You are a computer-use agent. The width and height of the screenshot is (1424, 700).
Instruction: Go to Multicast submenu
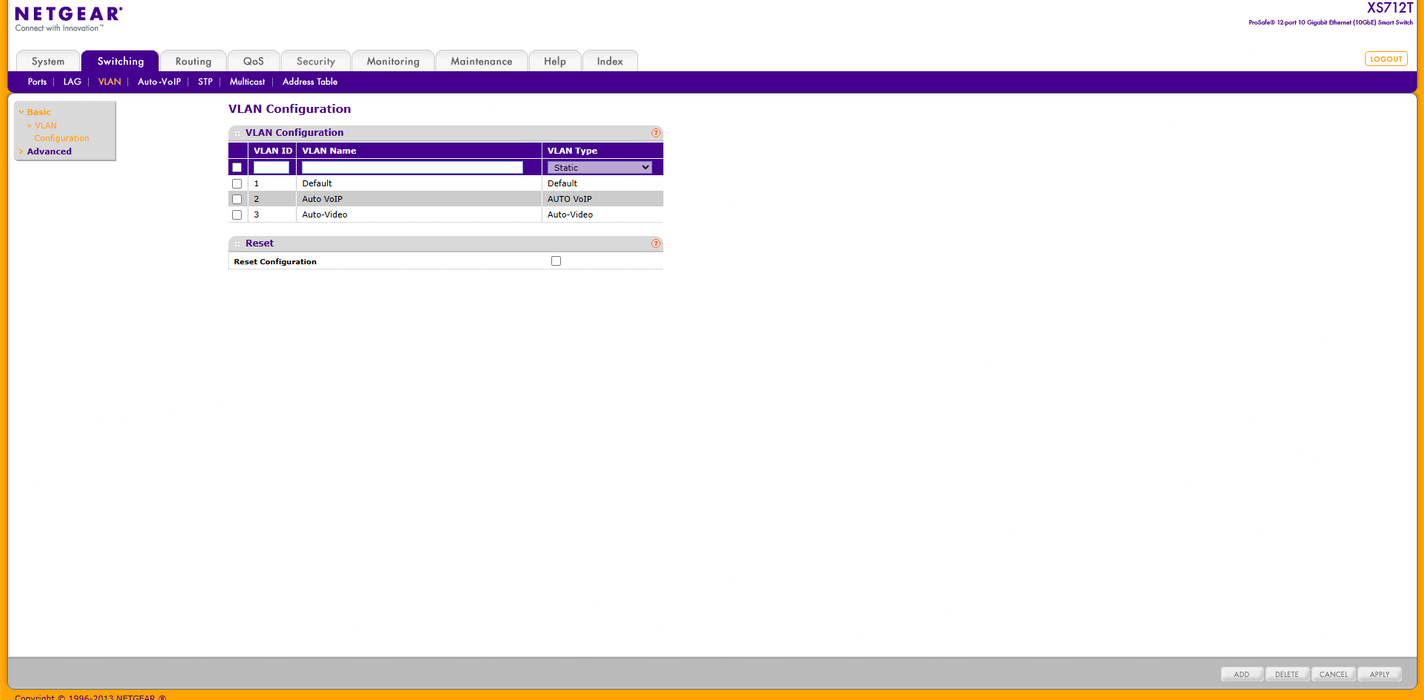click(x=247, y=82)
